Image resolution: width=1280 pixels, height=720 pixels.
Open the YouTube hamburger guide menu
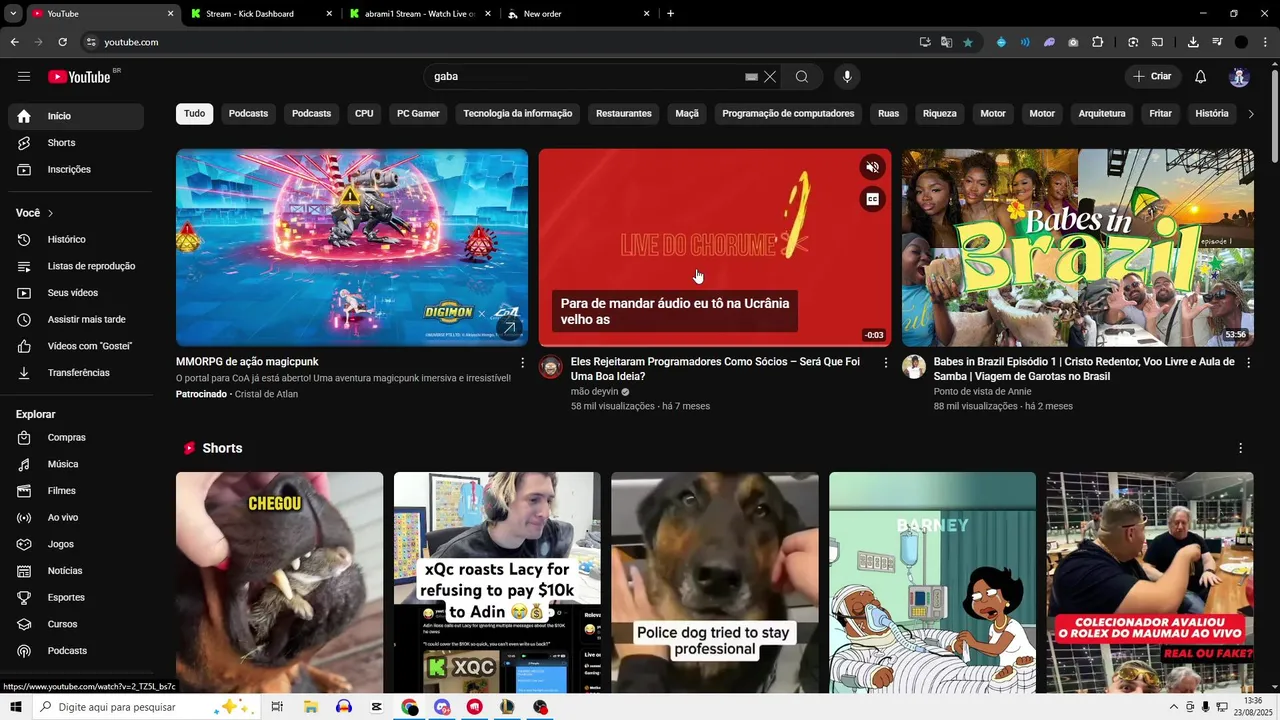click(24, 77)
